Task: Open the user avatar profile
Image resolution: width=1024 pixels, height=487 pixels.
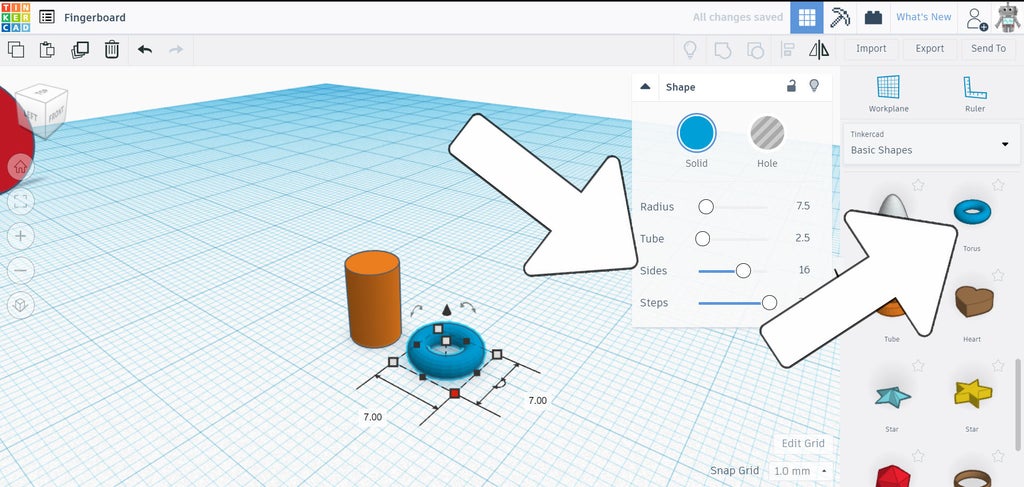Action: pyautogui.click(x=1008, y=18)
